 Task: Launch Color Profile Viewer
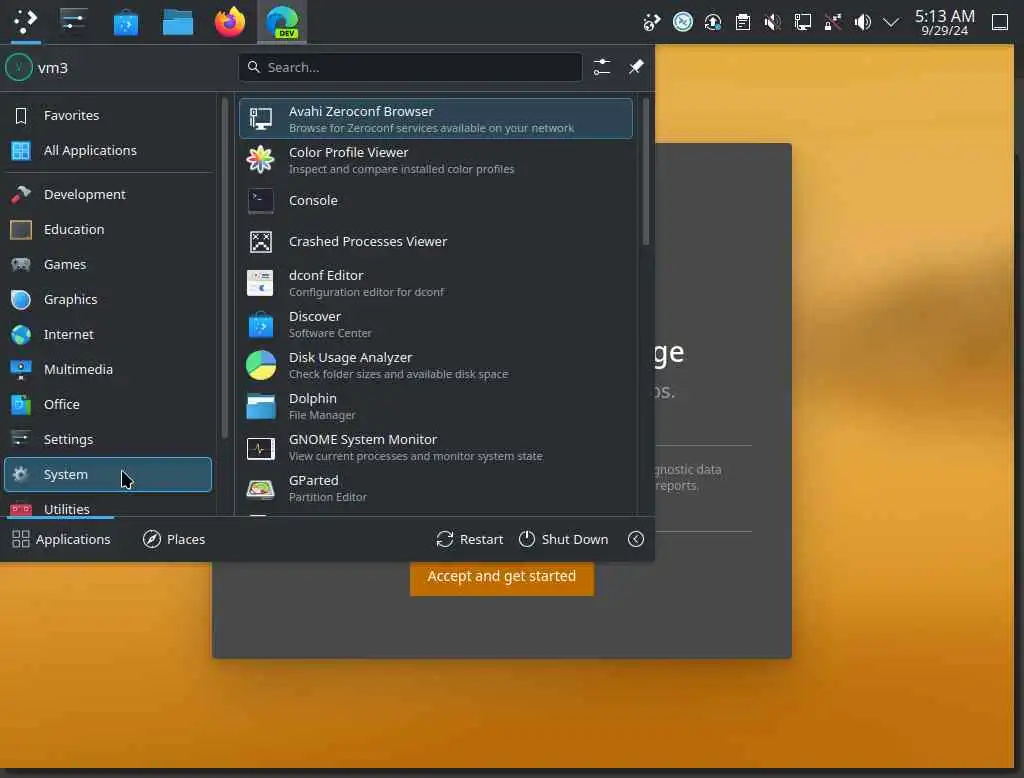[436, 160]
